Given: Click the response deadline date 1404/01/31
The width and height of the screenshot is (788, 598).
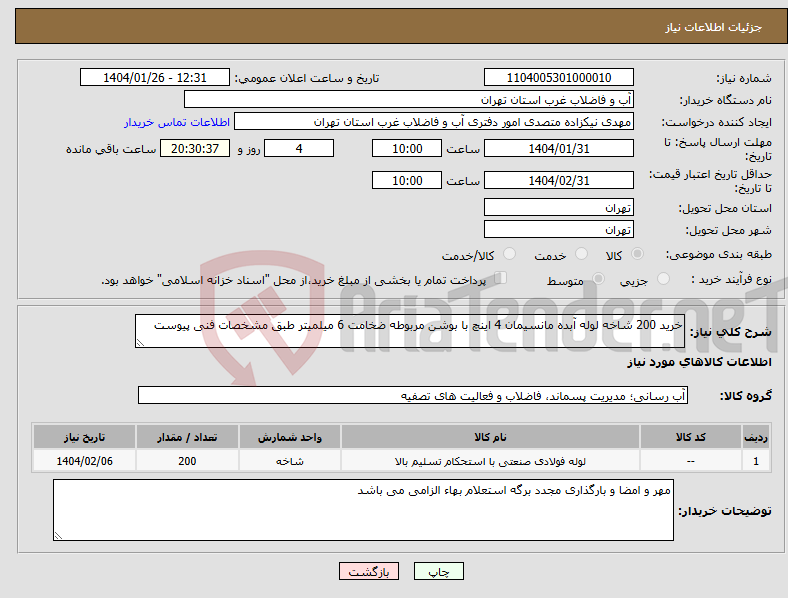Looking at the screenshot, I should (x=558, y=149).
